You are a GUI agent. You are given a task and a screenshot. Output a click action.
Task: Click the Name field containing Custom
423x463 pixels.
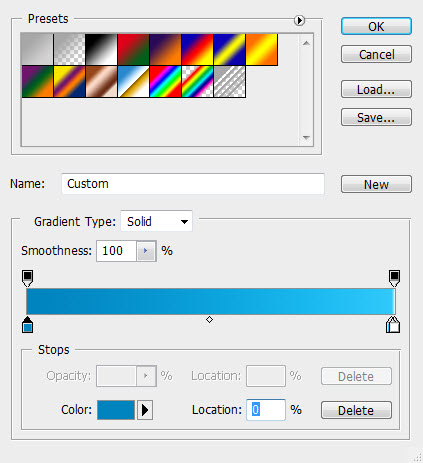pos(193,184)
